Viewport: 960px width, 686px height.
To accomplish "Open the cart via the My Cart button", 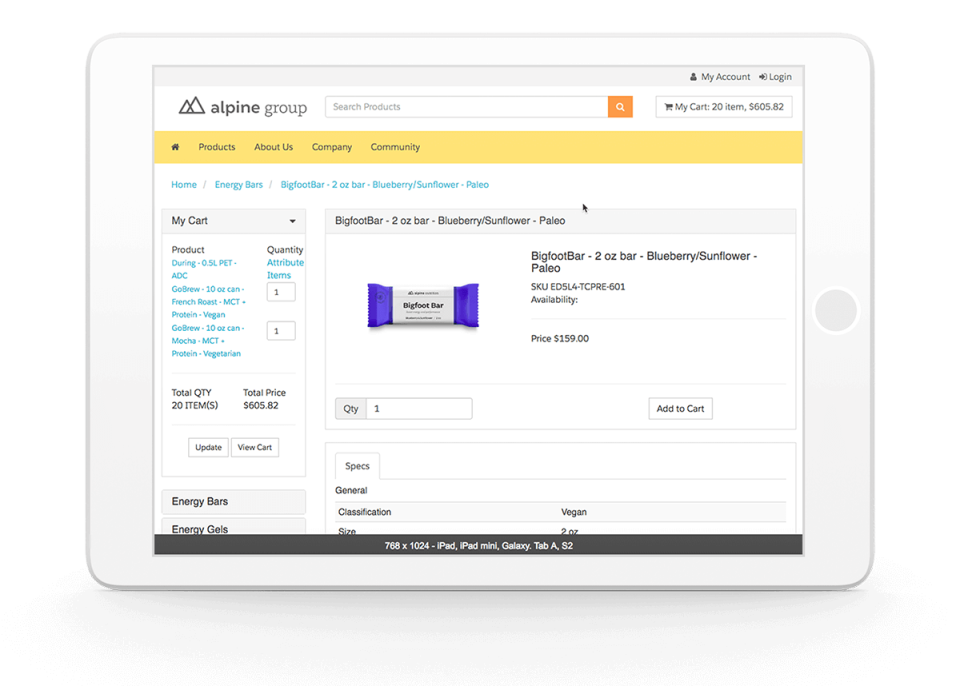I will tap(723, 106).
